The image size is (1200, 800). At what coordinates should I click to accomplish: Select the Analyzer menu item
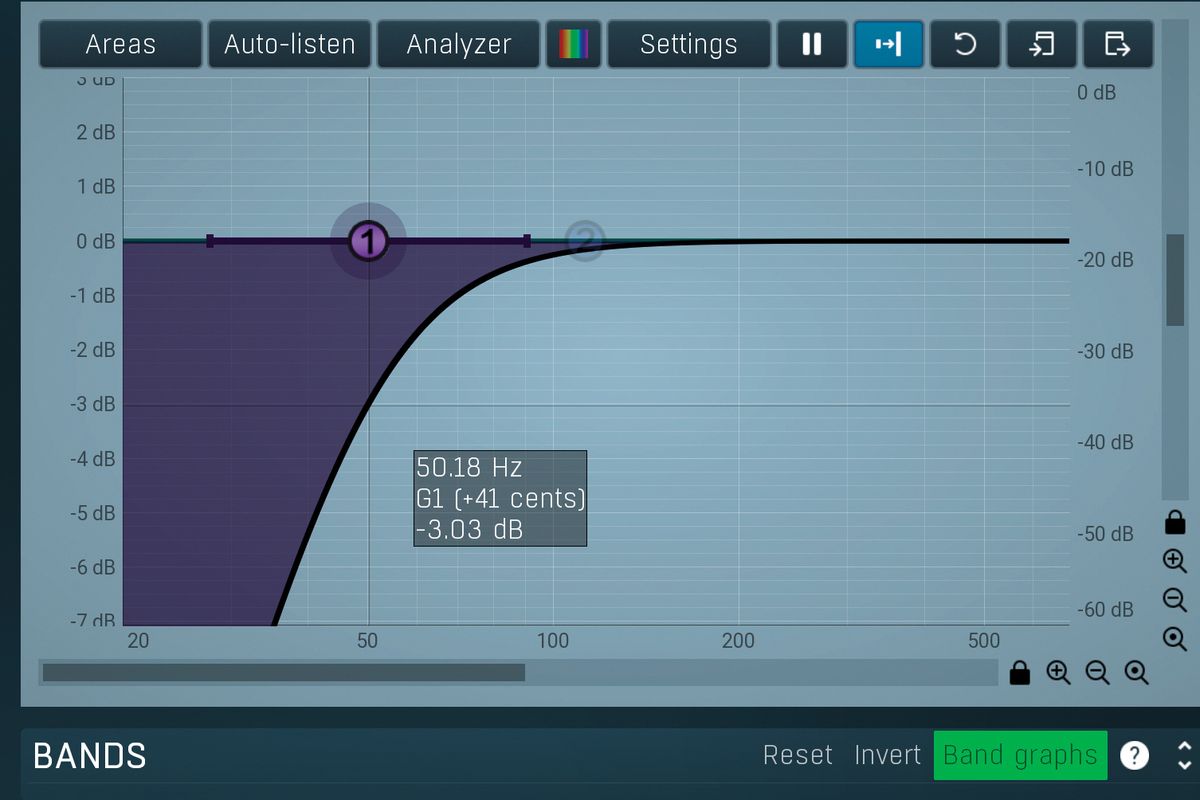[458, 44]
